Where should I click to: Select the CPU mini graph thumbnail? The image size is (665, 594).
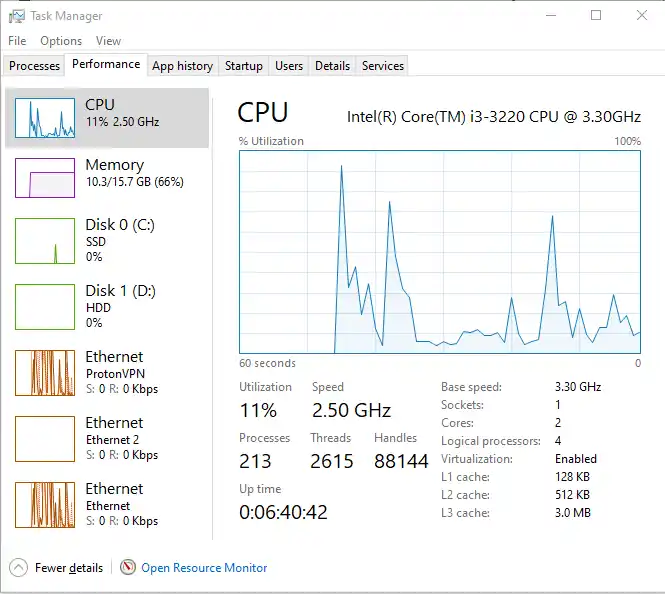tap(45, 118)
